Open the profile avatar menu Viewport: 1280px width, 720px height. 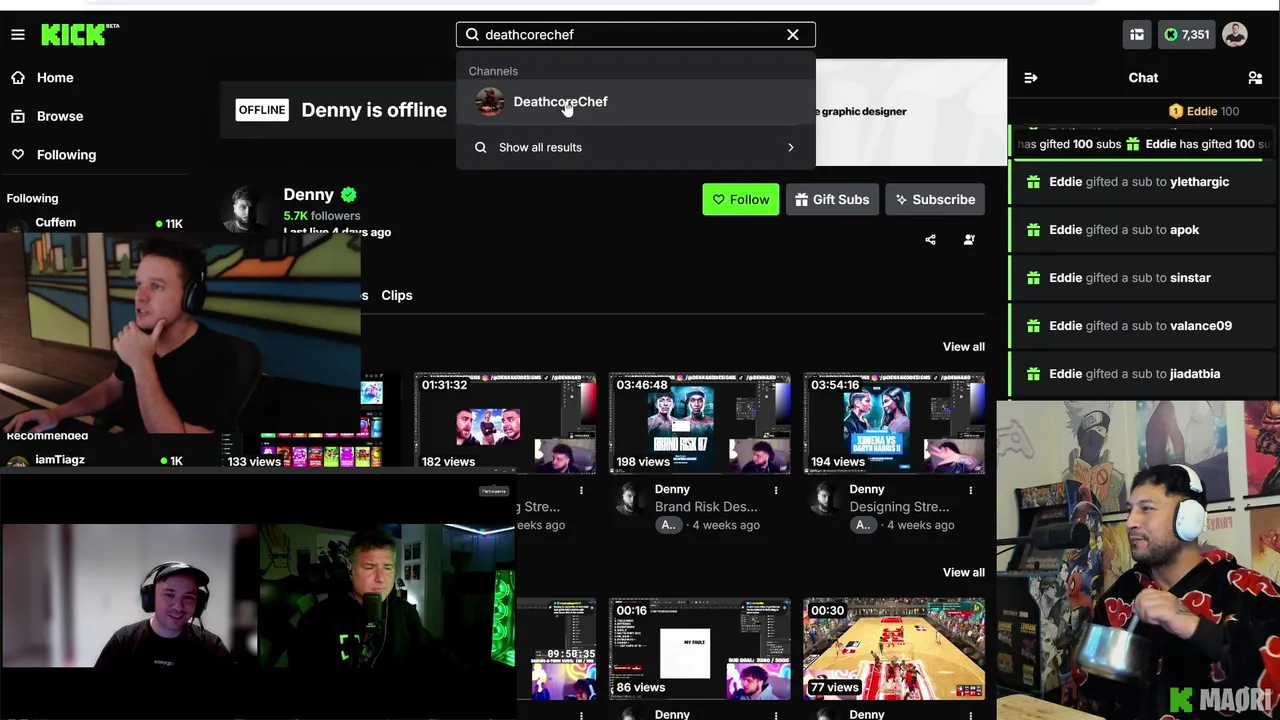[x=1235, y=35]
